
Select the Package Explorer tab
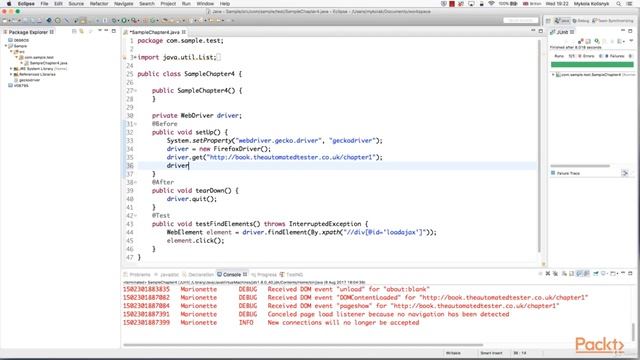click(x=29, y=32)
